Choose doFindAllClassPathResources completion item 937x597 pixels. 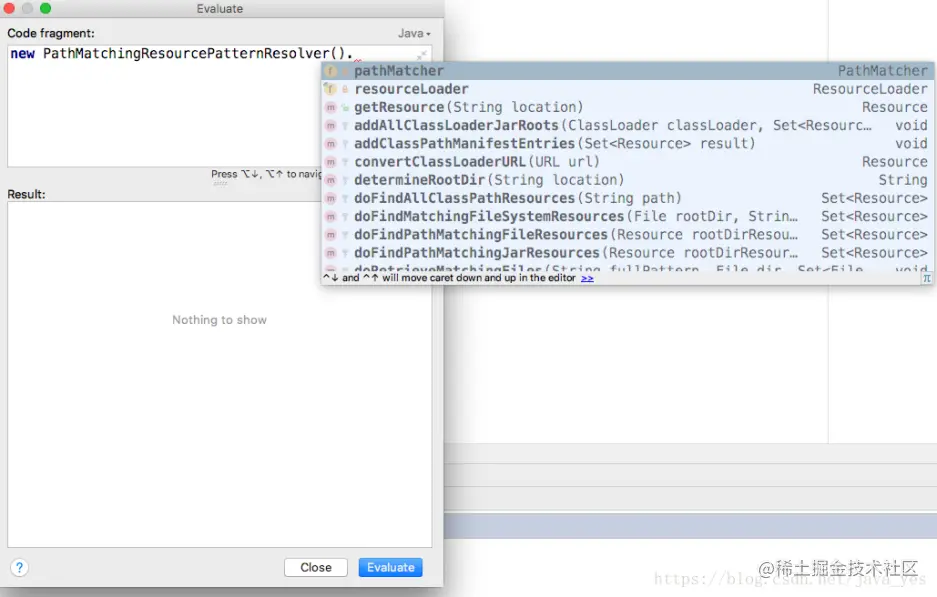pos(627,198)
